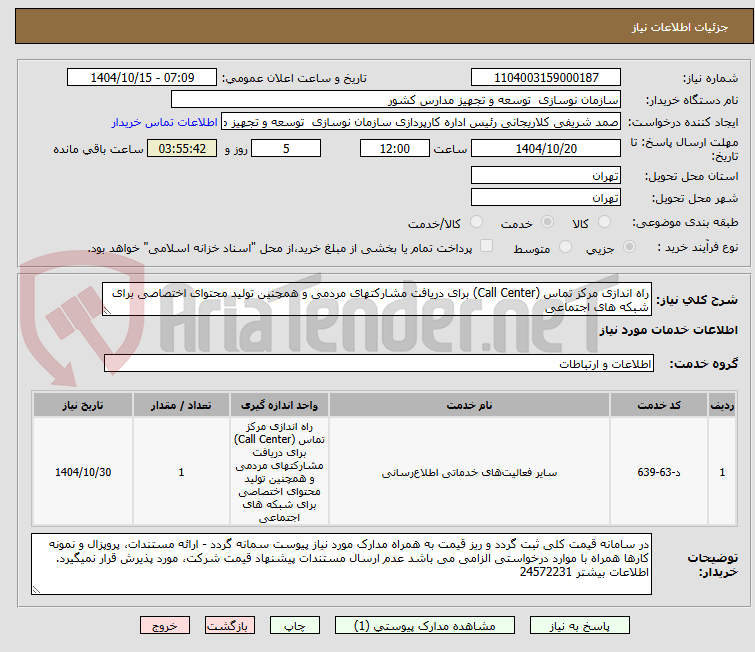Open مشاهده مدارک پیوستی (1) attachments
This screenshot has height=652, width=755.
coord(425,626)
